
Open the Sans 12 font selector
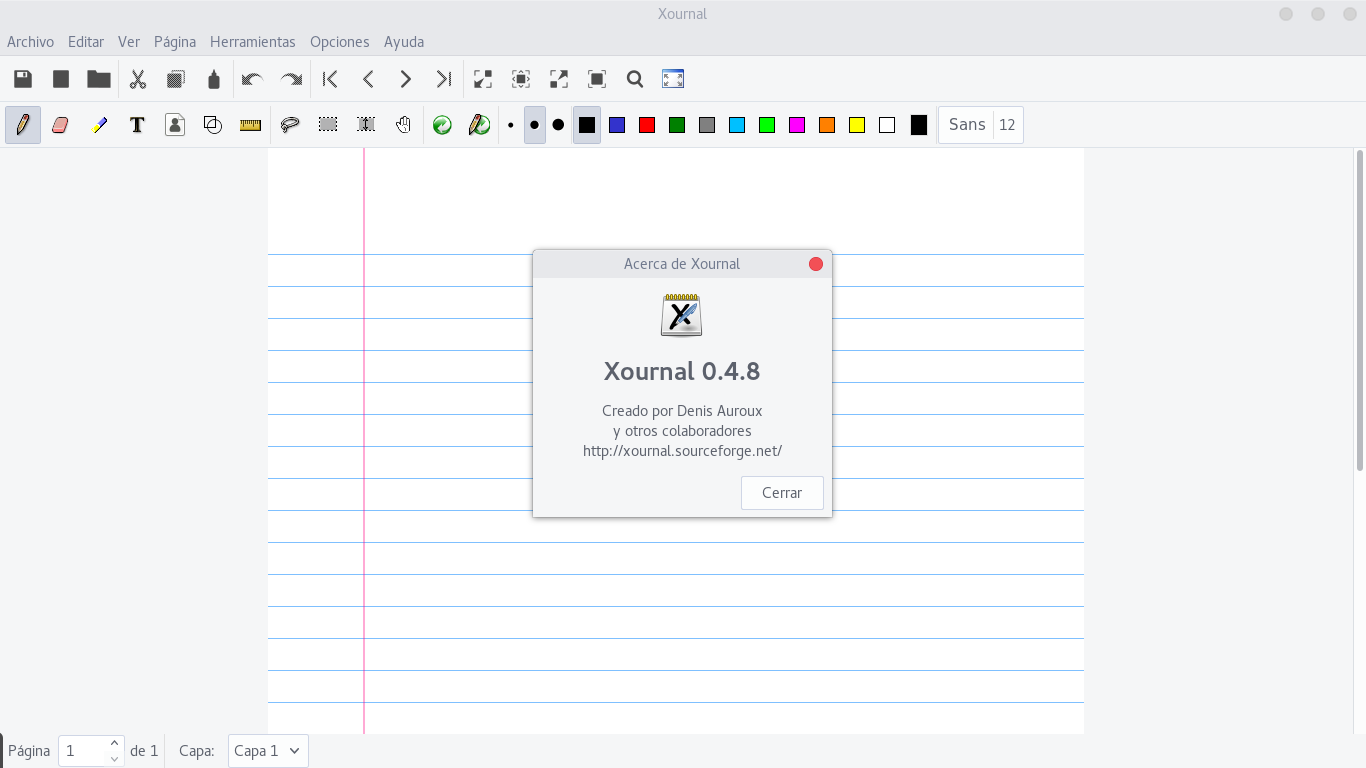(x=981, y=125)
